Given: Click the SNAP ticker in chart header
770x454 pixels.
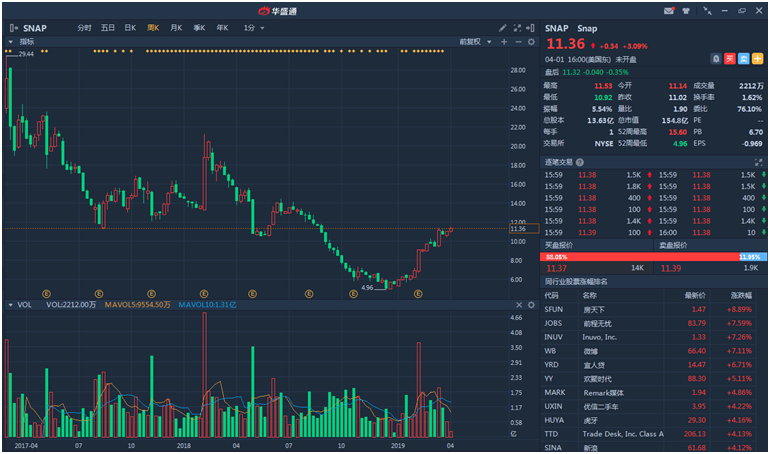Looking at the screenshot, I should click(x=35, y=28).
